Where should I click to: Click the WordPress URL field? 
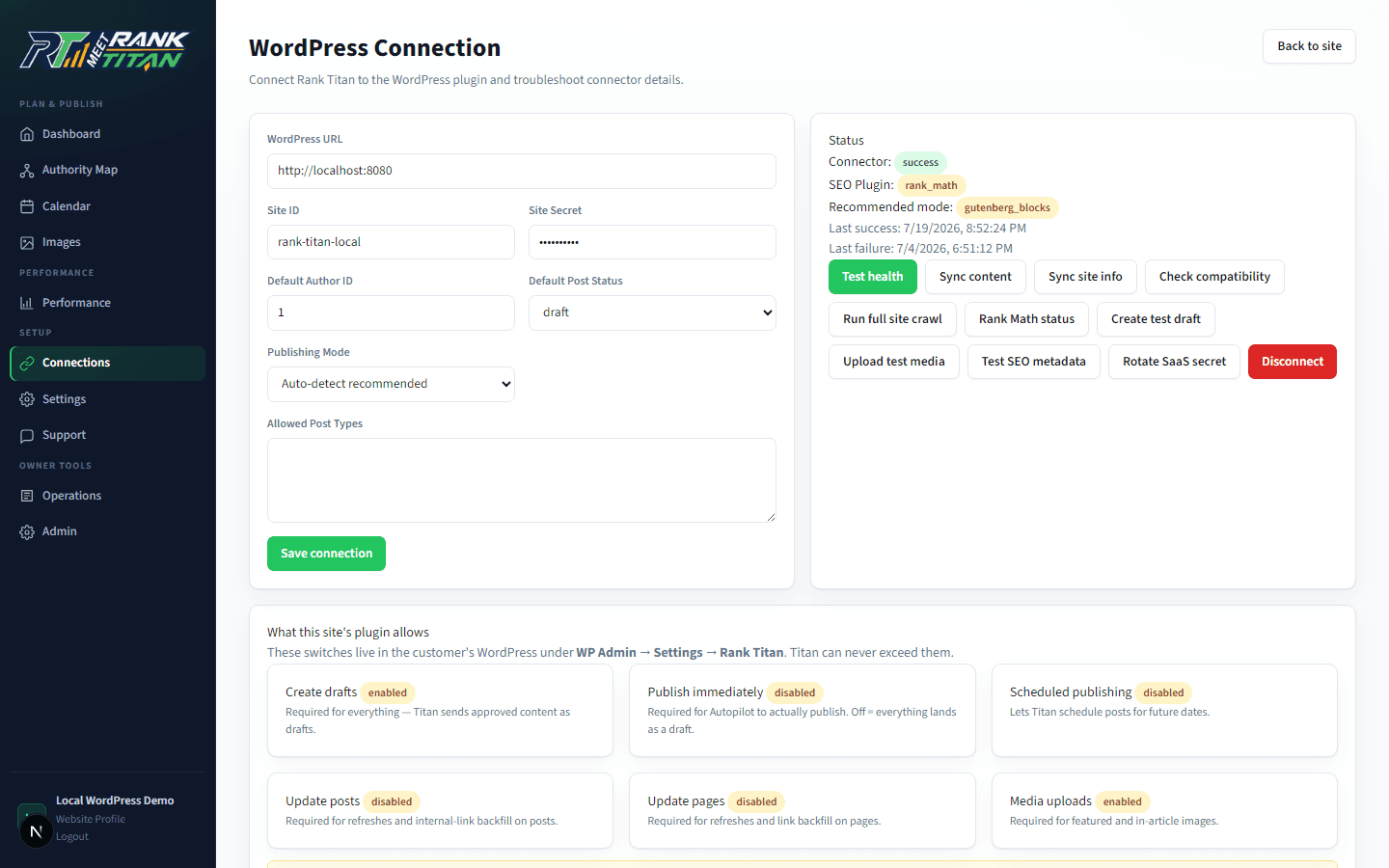(x=522, y=171)
